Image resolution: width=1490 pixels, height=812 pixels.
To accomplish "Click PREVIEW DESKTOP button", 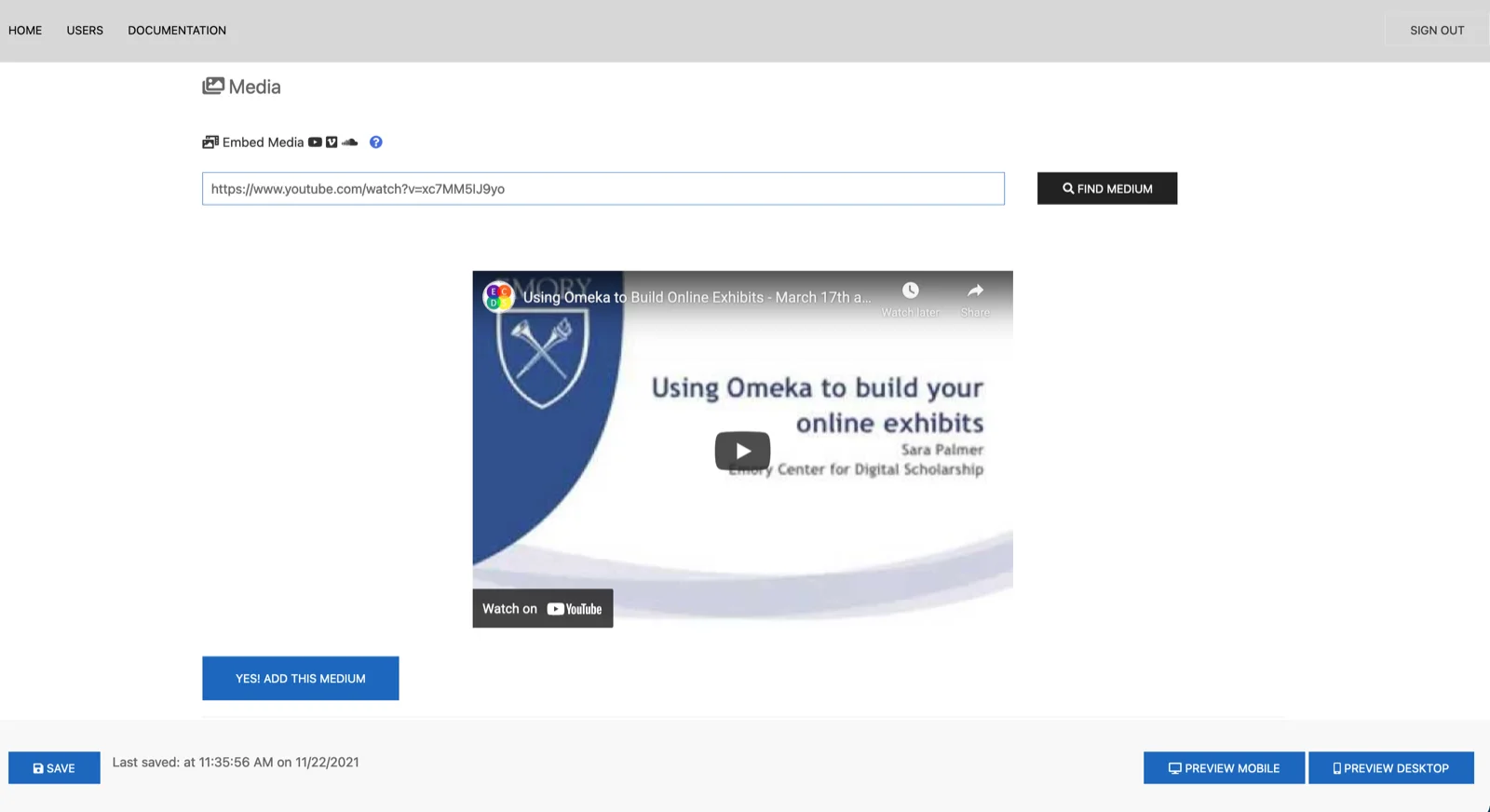I will click(x=1391, y=768).
